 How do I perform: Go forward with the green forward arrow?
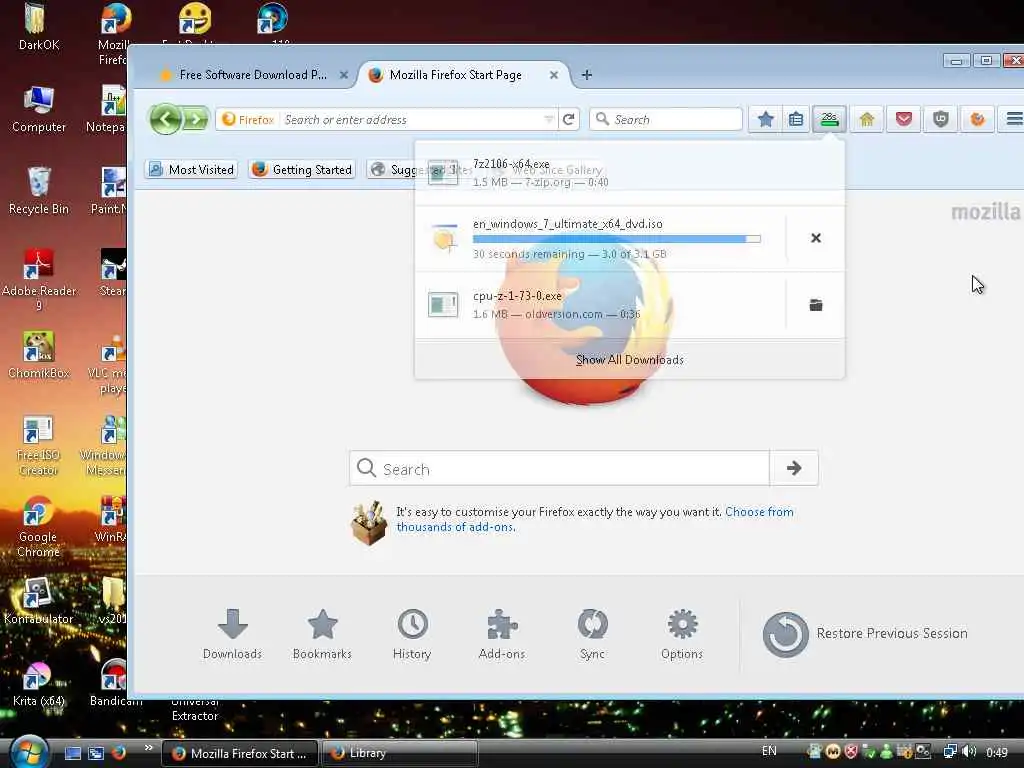tap(195, 120)
